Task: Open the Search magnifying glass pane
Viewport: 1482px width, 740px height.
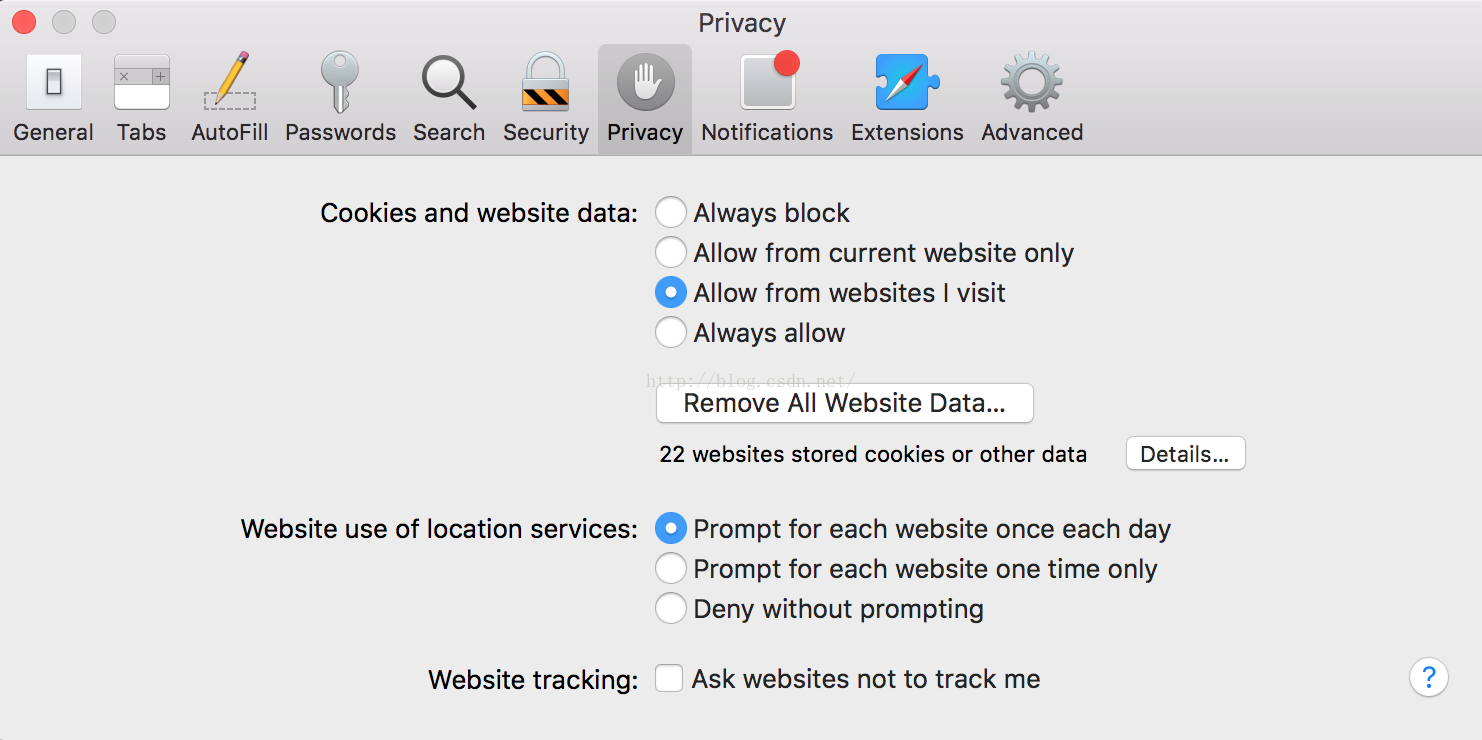Action: 449,98
